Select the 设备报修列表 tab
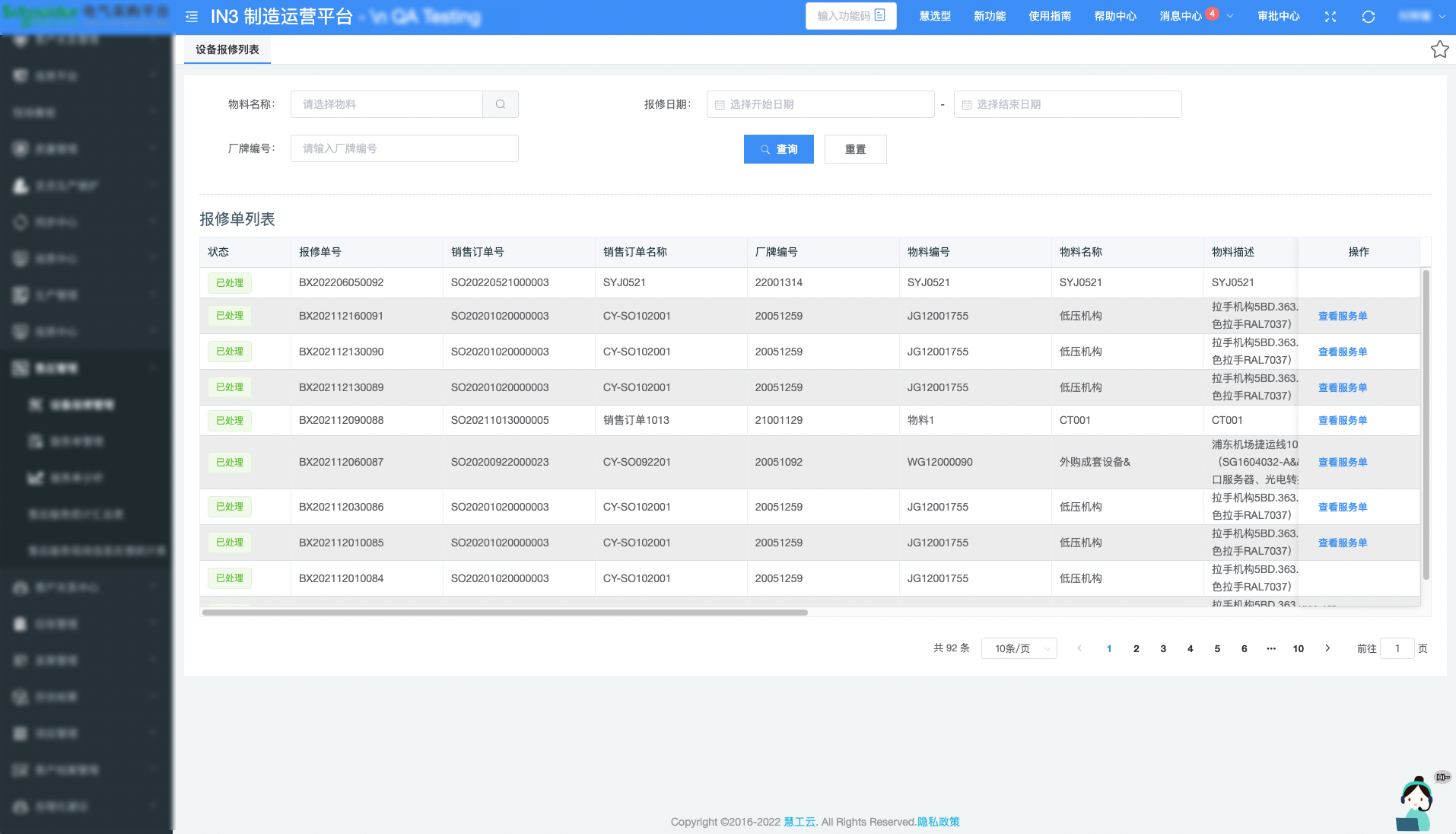Screen dimensions: 1456x834 pos(227,49)
